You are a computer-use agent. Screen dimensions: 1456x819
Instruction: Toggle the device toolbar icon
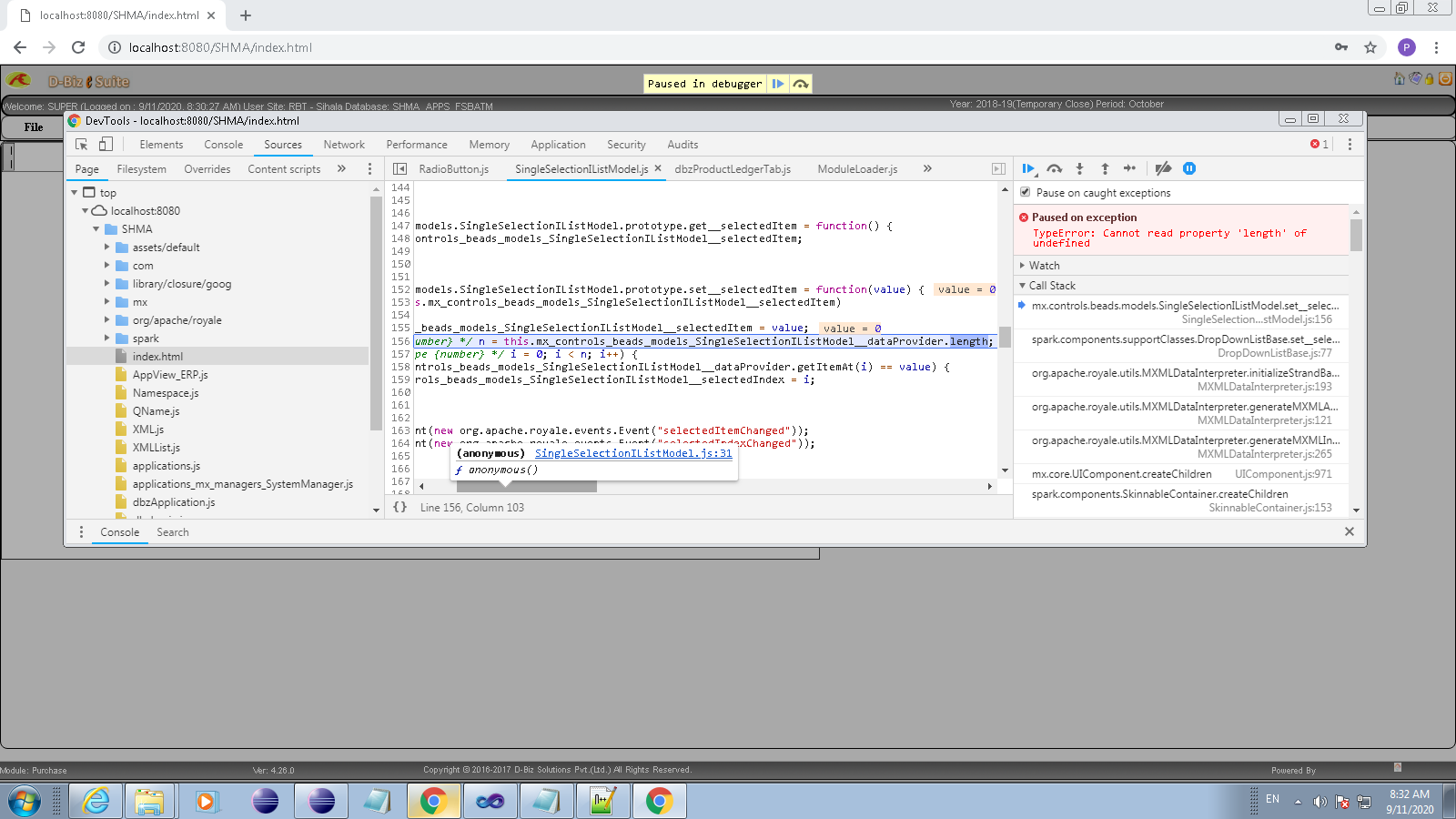point(106,145)
